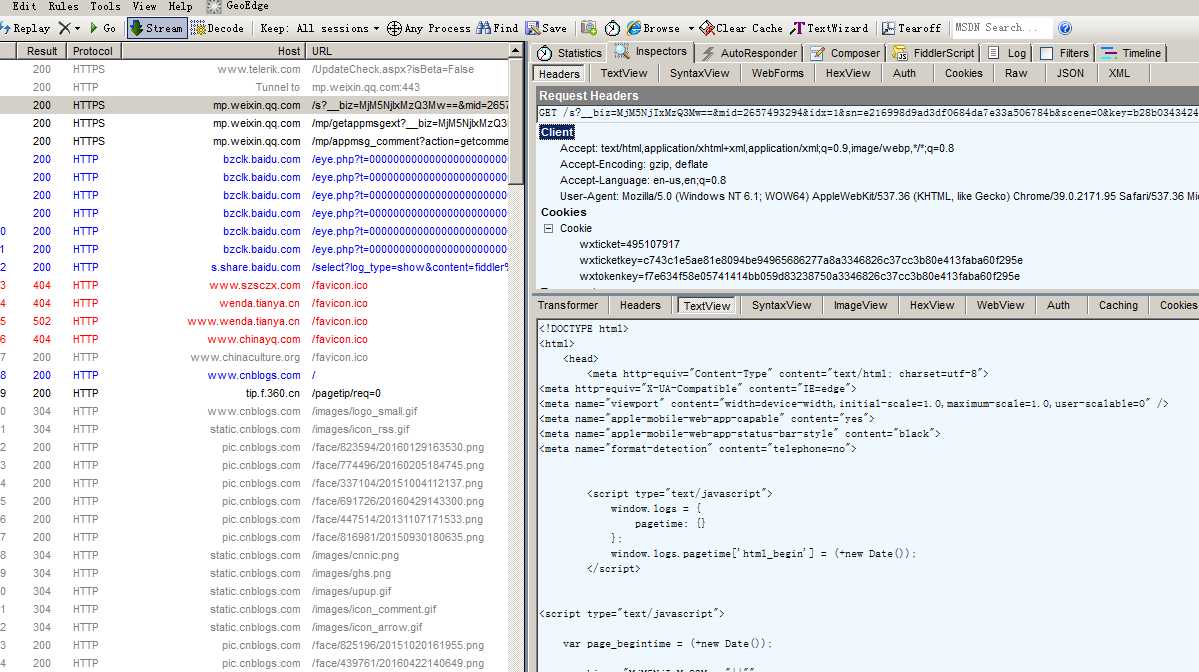This screenshot has width=1199, height=672.
Task: Select the 502 www.wenda.tianya.cn session
Action: pyautogui.click(x=254, y=321)
